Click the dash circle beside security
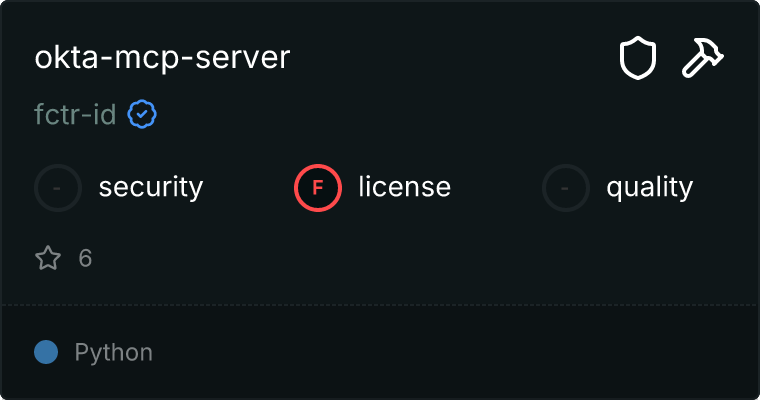The image size is (760, 400). [x=58, y=187]
